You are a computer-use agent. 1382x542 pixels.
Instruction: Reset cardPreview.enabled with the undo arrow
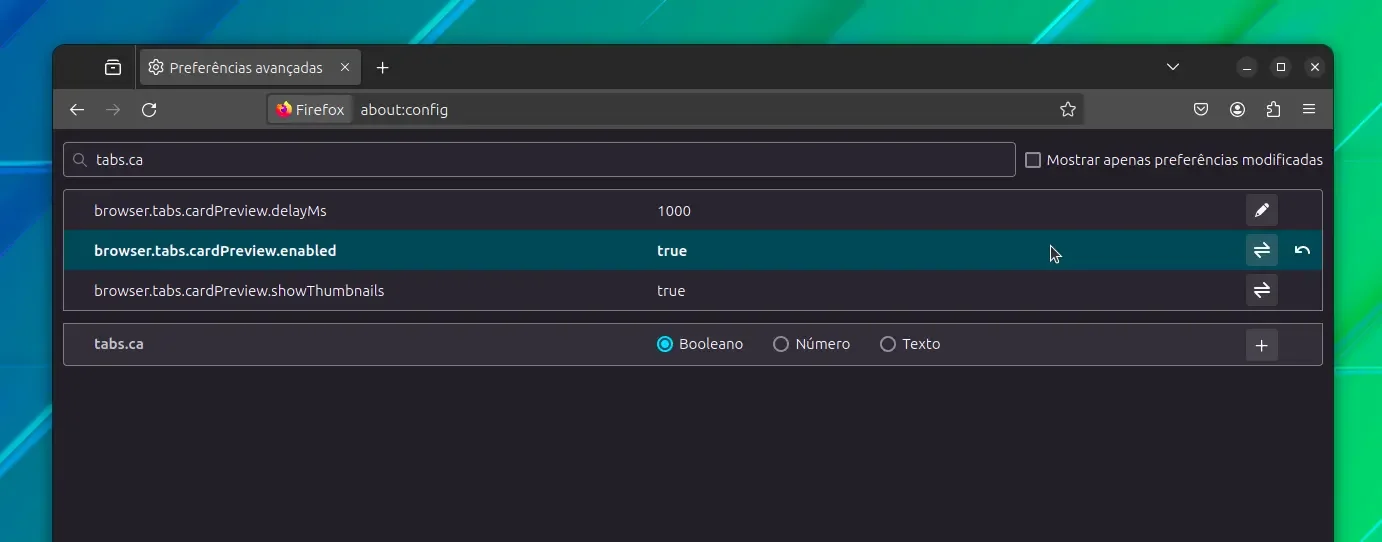[1302, 250]
